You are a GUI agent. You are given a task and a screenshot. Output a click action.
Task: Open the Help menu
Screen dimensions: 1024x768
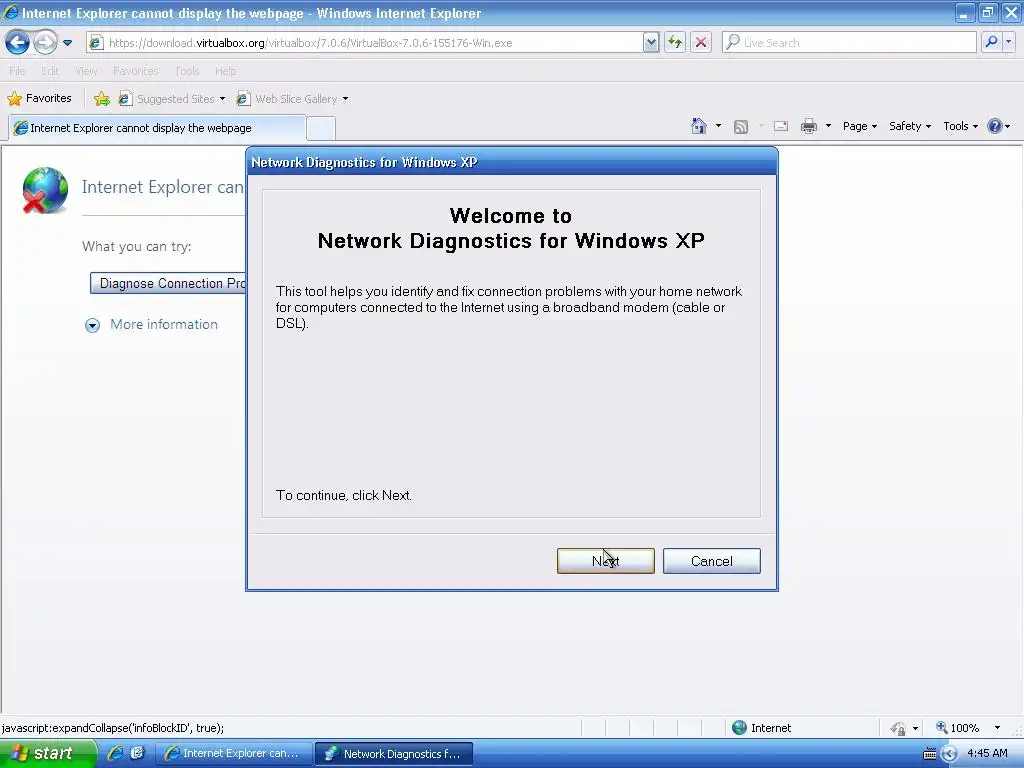(225, 71)
